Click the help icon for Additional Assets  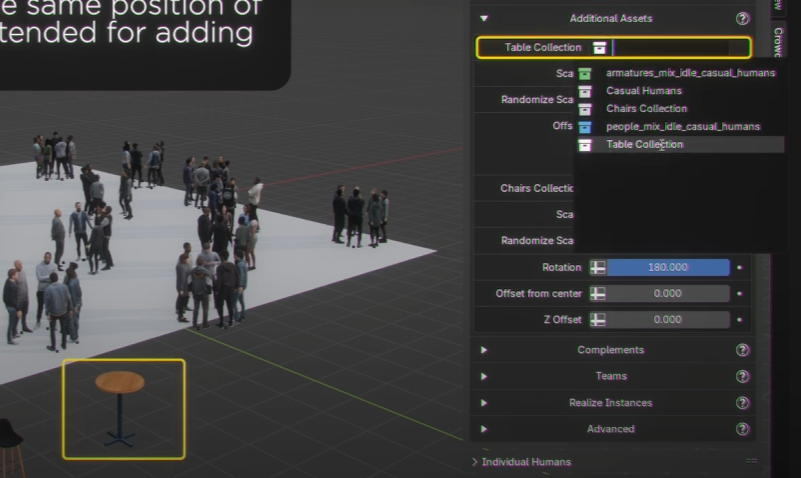pos(742,18)
